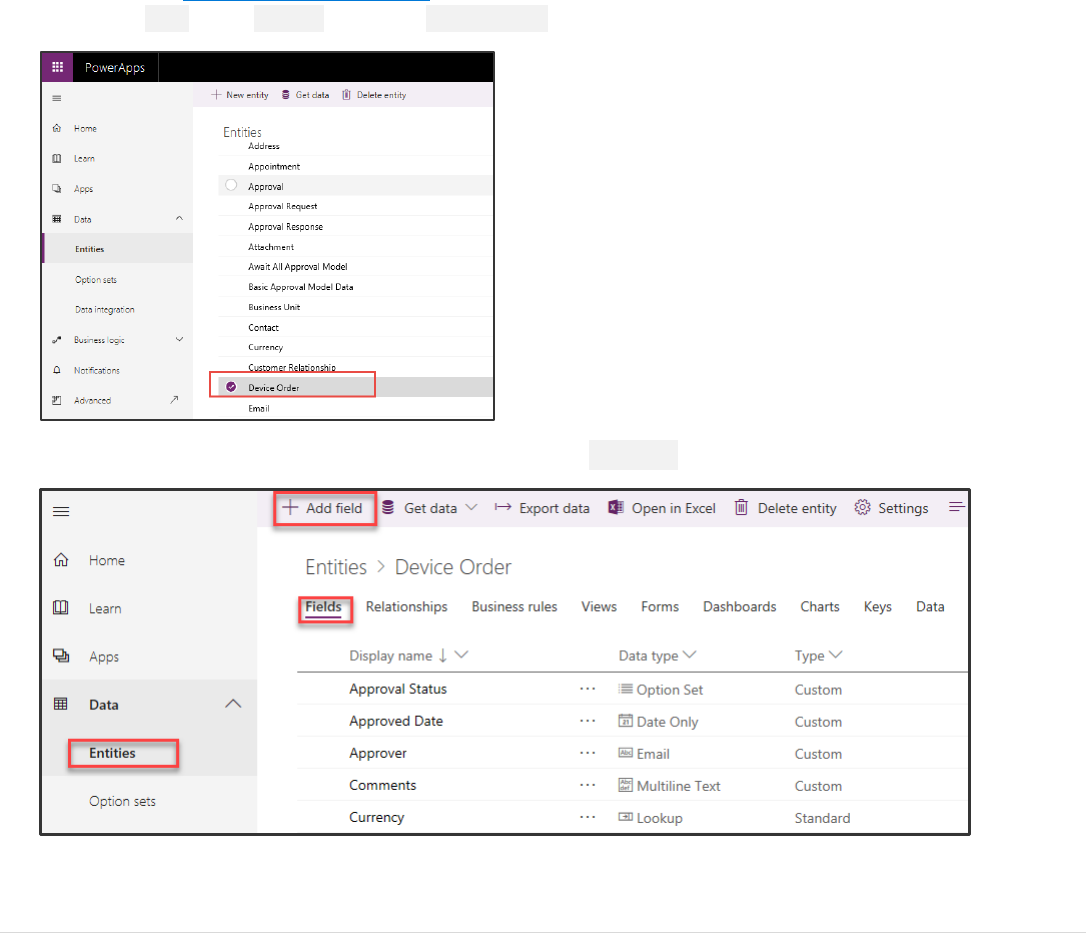1086x933 pixels.
Task: Click the New entity plus icon
Action: (x=216, y=94)
